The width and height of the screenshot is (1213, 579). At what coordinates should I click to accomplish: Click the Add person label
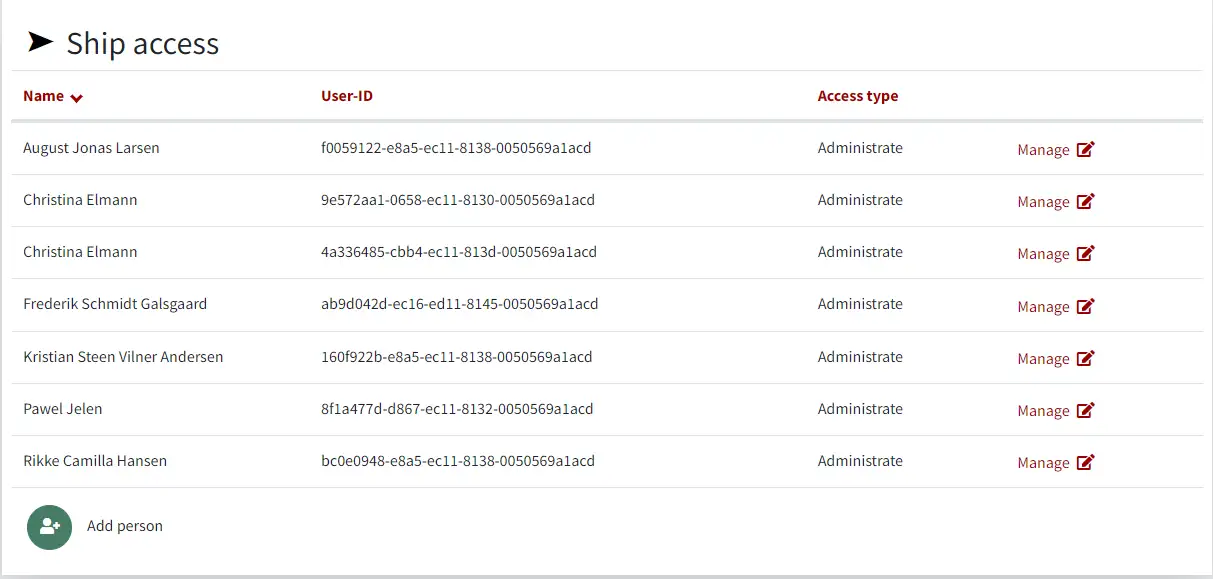[x=124, y=526]
